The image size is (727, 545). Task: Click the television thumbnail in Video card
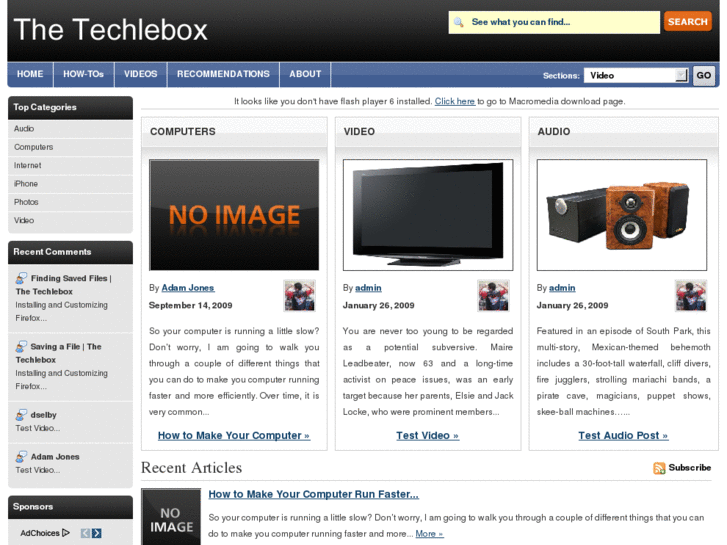pos(428,215)
